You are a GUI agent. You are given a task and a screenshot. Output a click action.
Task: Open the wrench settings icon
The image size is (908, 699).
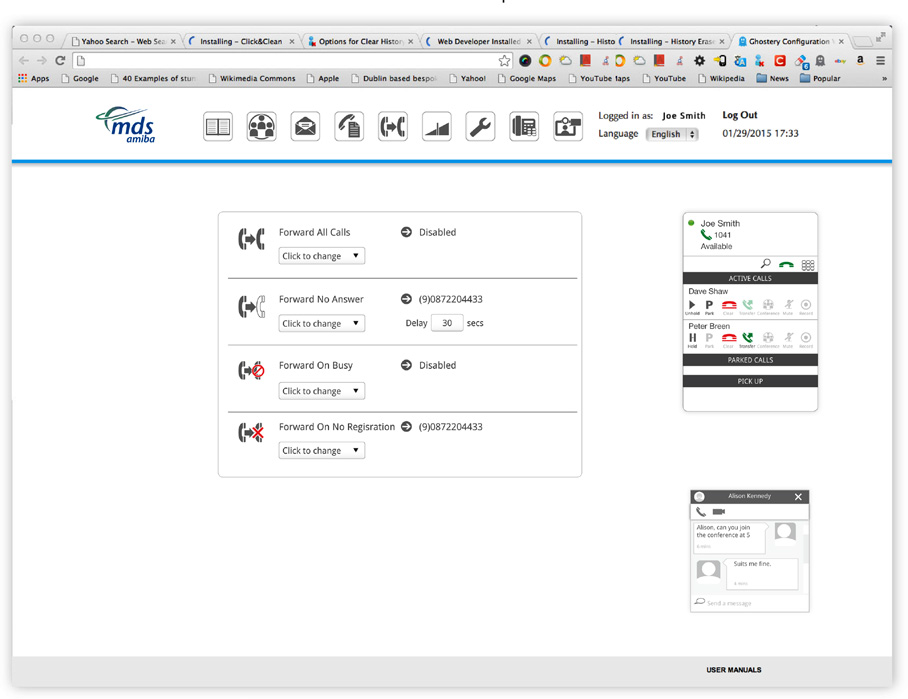tap(480, 126)
